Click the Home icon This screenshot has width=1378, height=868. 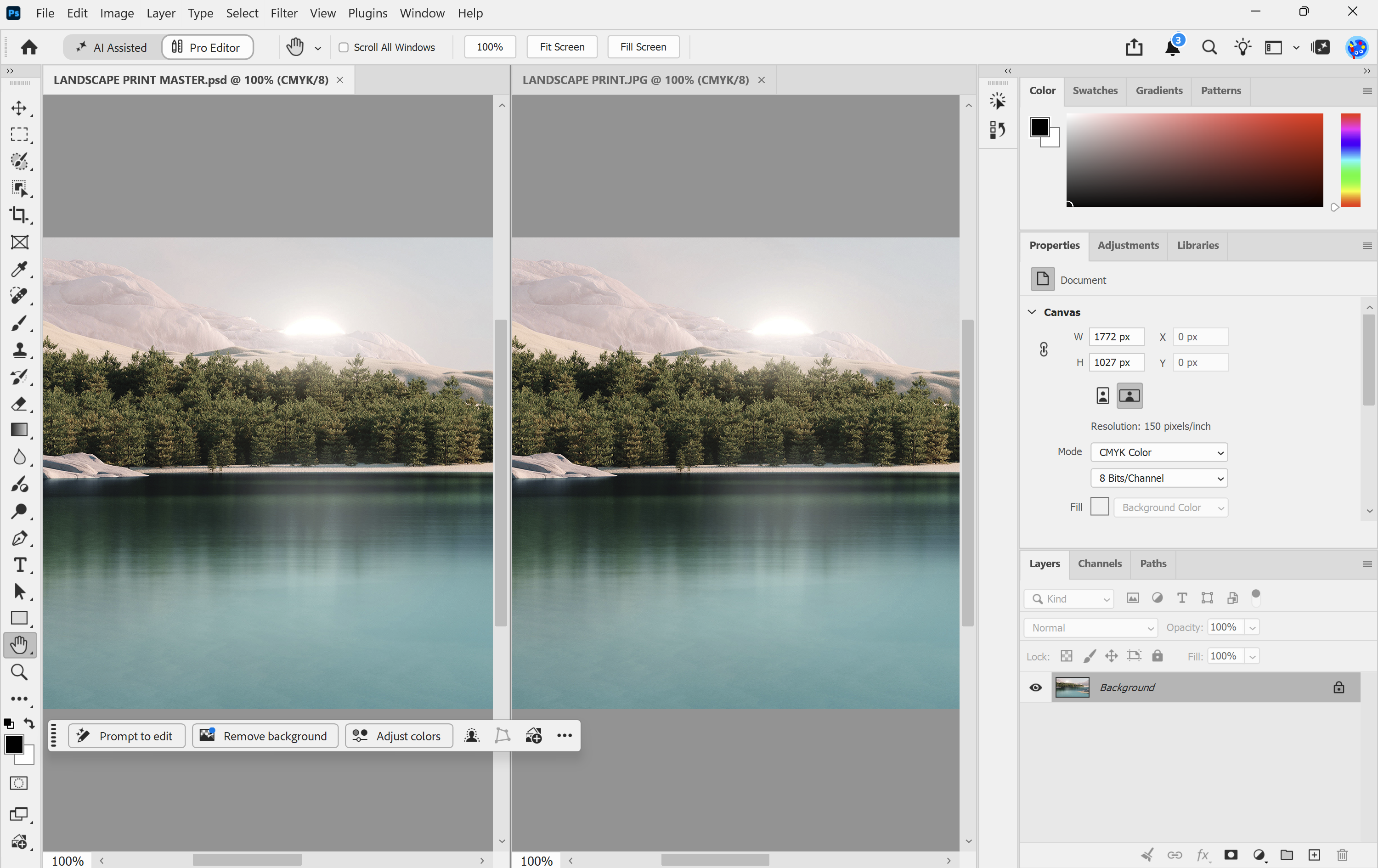pos(29,47)
